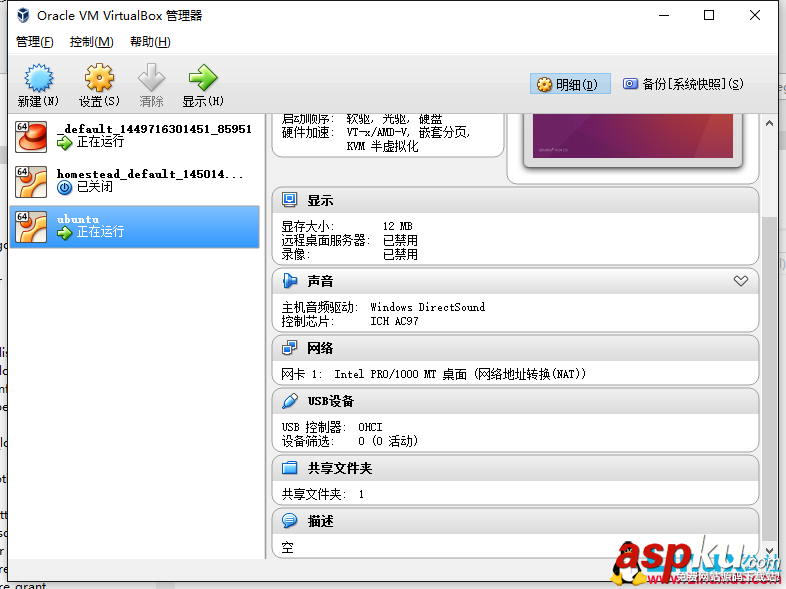Click the Display (显示) section monitor icon

point(289,200)
